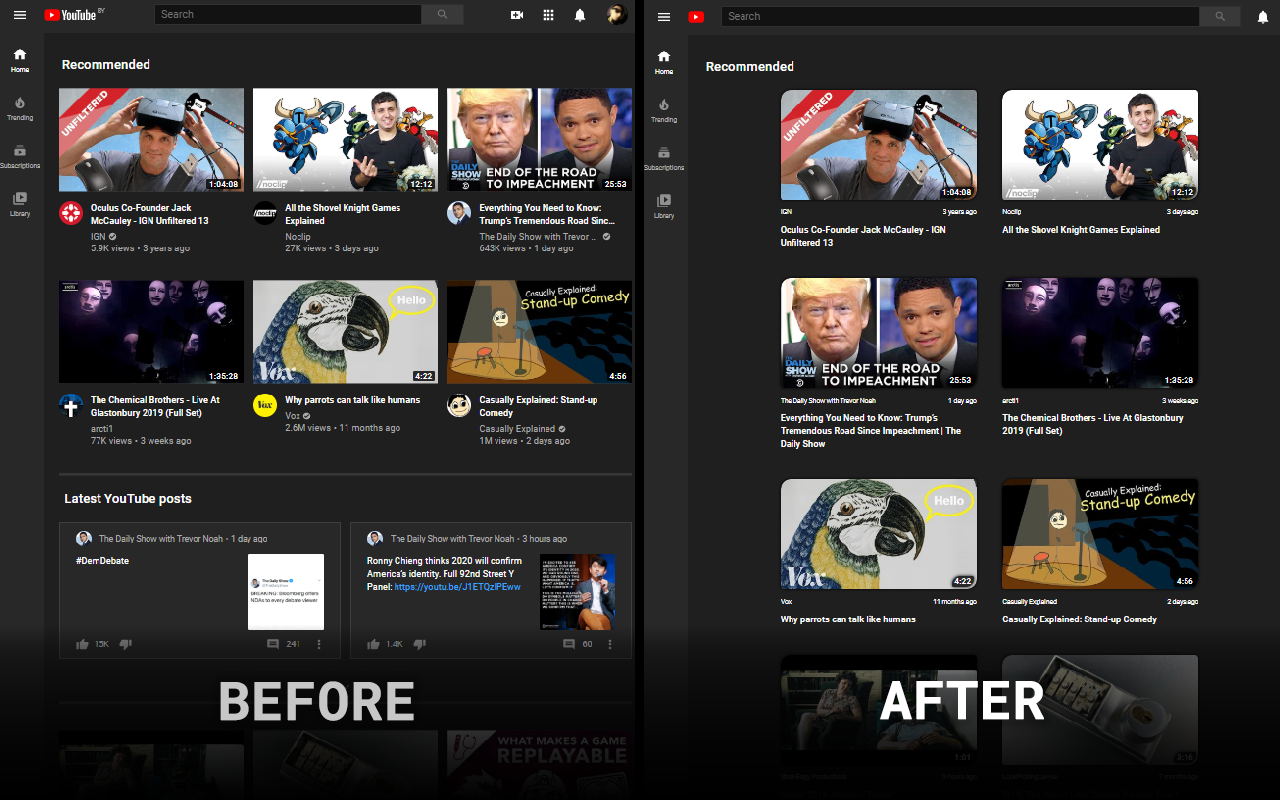Open Trending in the AFTER sidebar

664,110
